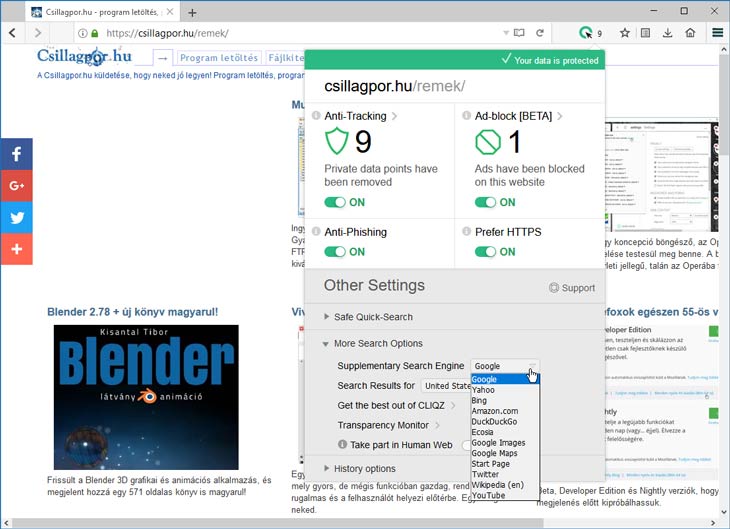
Task: Choose Start Page in engine list
Action: coord(505,464)
